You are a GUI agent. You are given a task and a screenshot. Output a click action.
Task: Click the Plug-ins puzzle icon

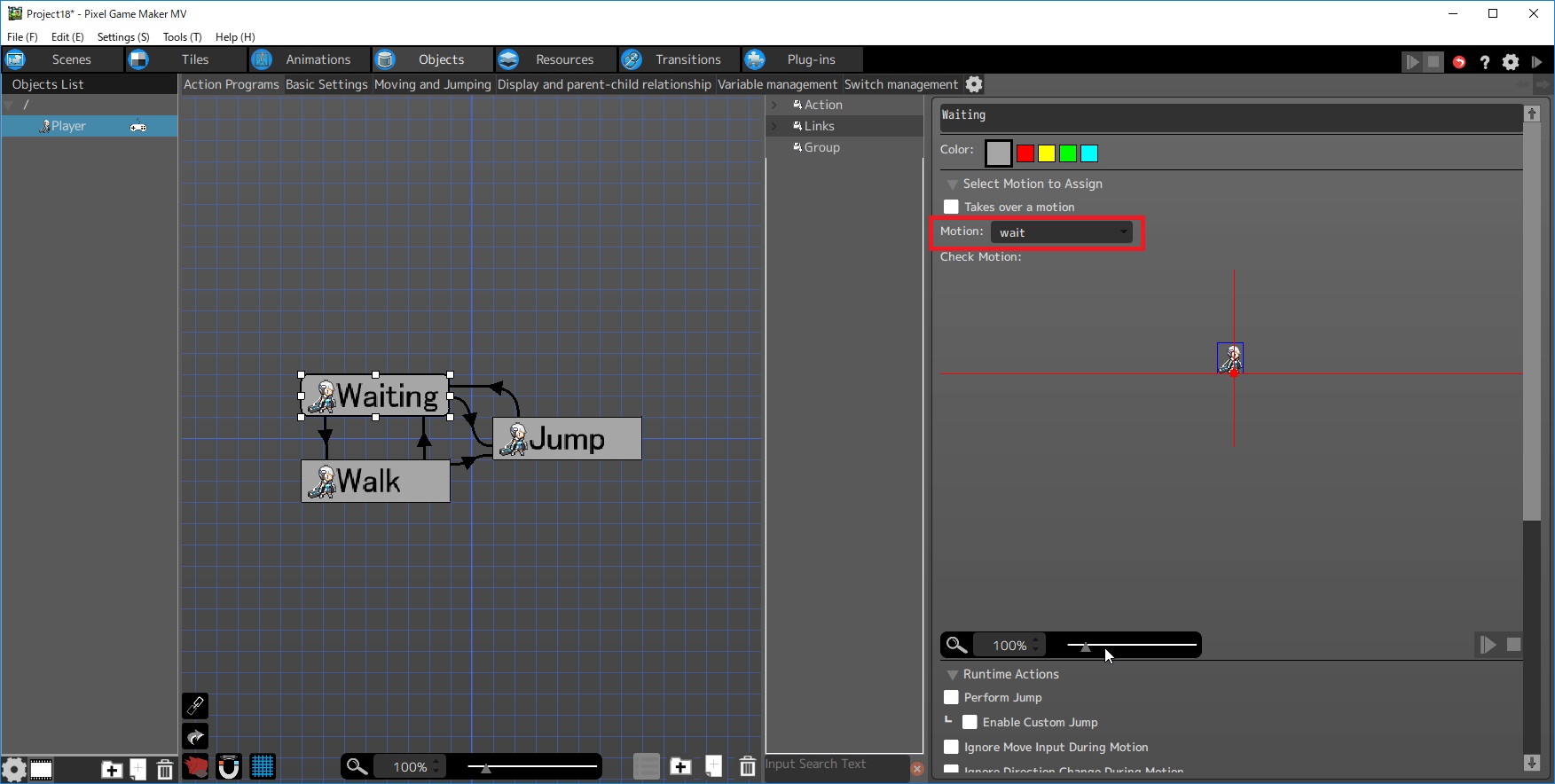tap(755, 59)
